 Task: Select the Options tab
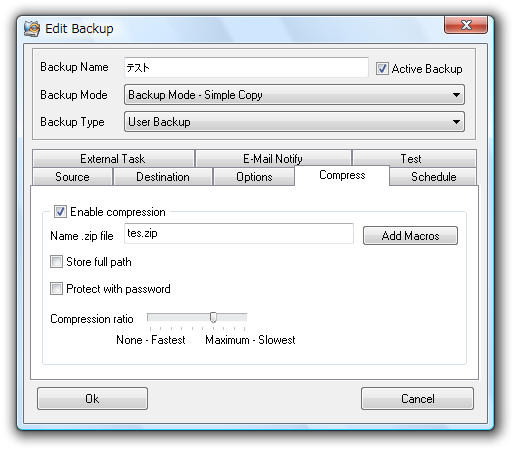[254, 177]
